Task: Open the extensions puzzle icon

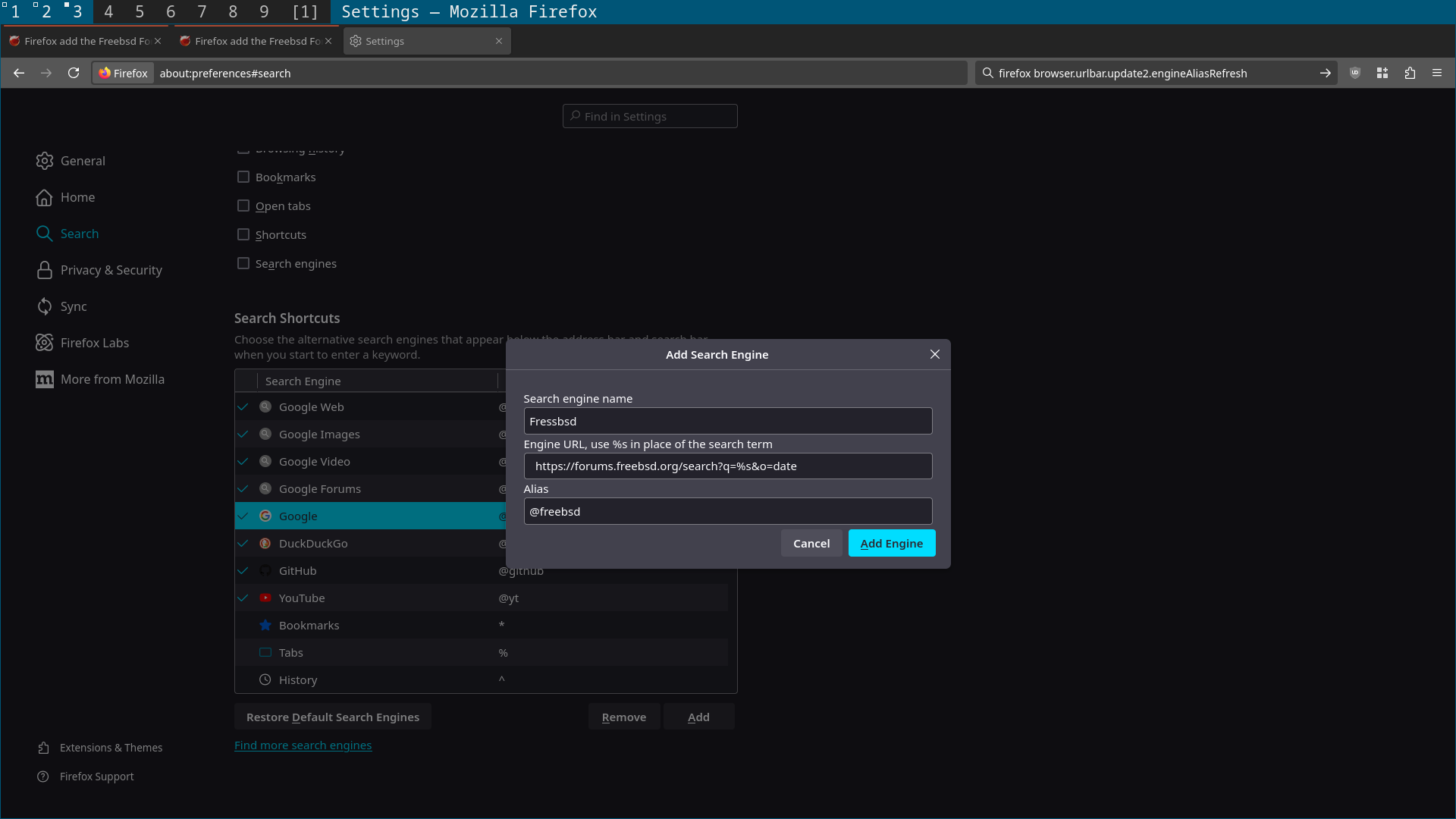Action: (x=1410, y=73)
